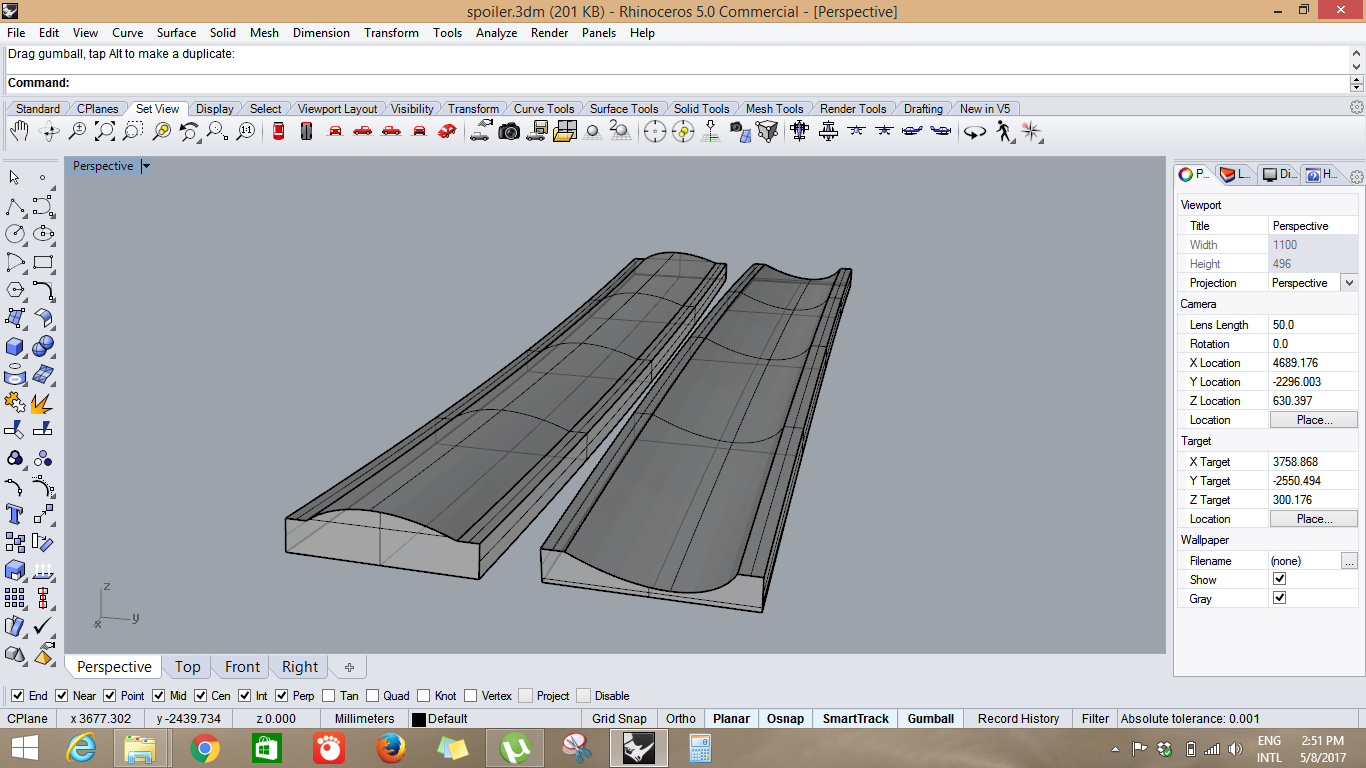Open the Surface menu
This screenshot has width=1366, height=768.
(x=176, y=33)
